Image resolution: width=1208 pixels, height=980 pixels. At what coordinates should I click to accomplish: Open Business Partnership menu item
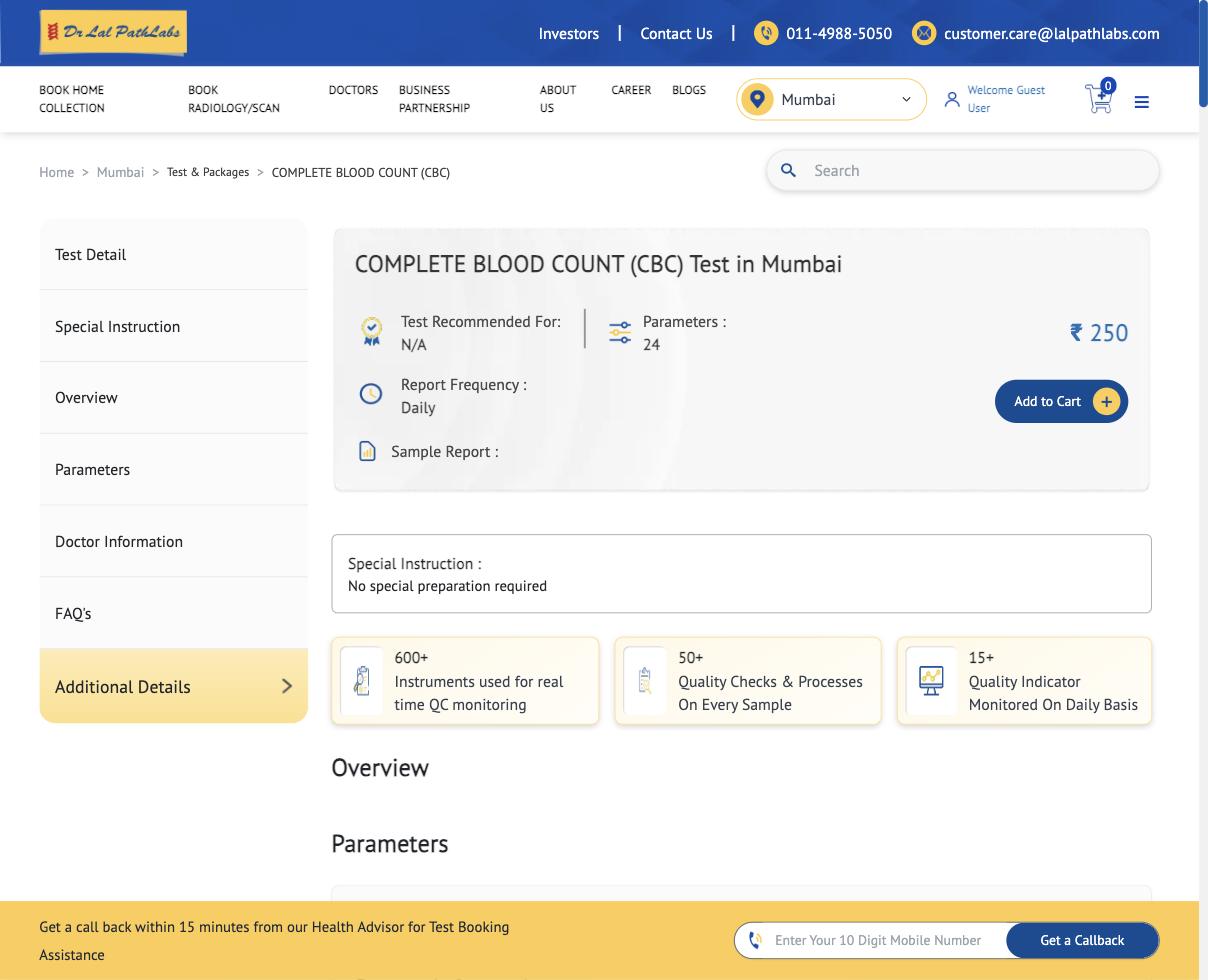pos(434,99)
